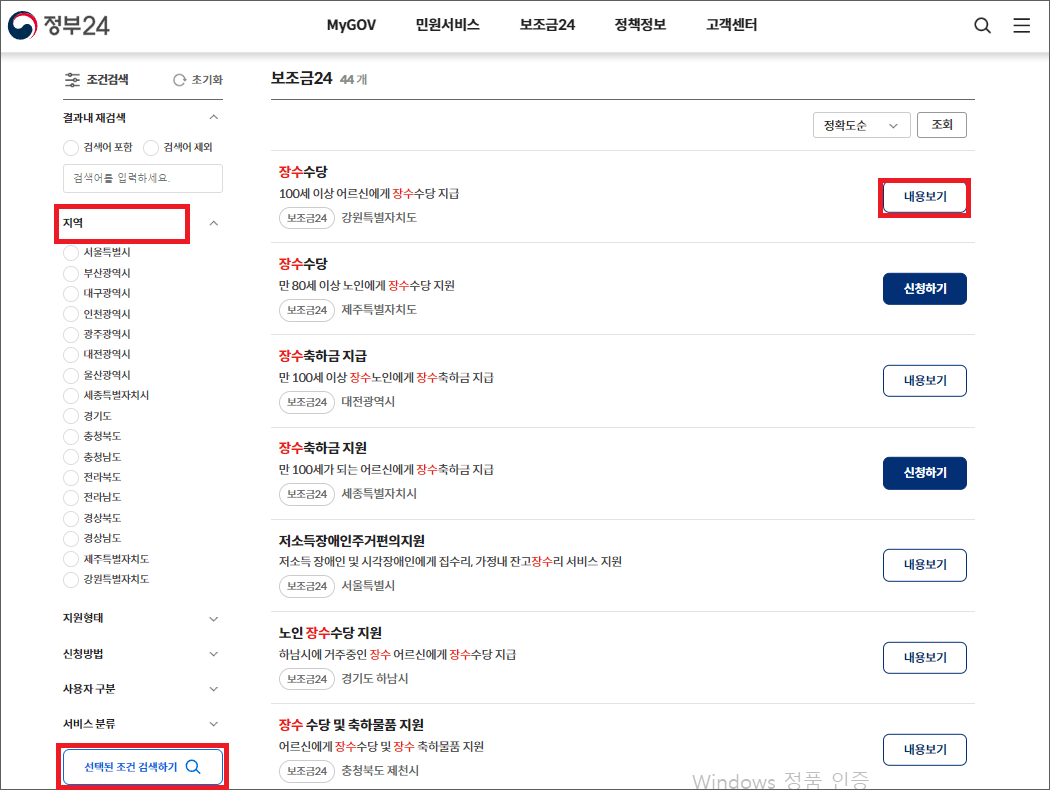This screenshot has height=790, width=1050.
Task: Open the search magnifier in the top bar
Action: (982, 25)
